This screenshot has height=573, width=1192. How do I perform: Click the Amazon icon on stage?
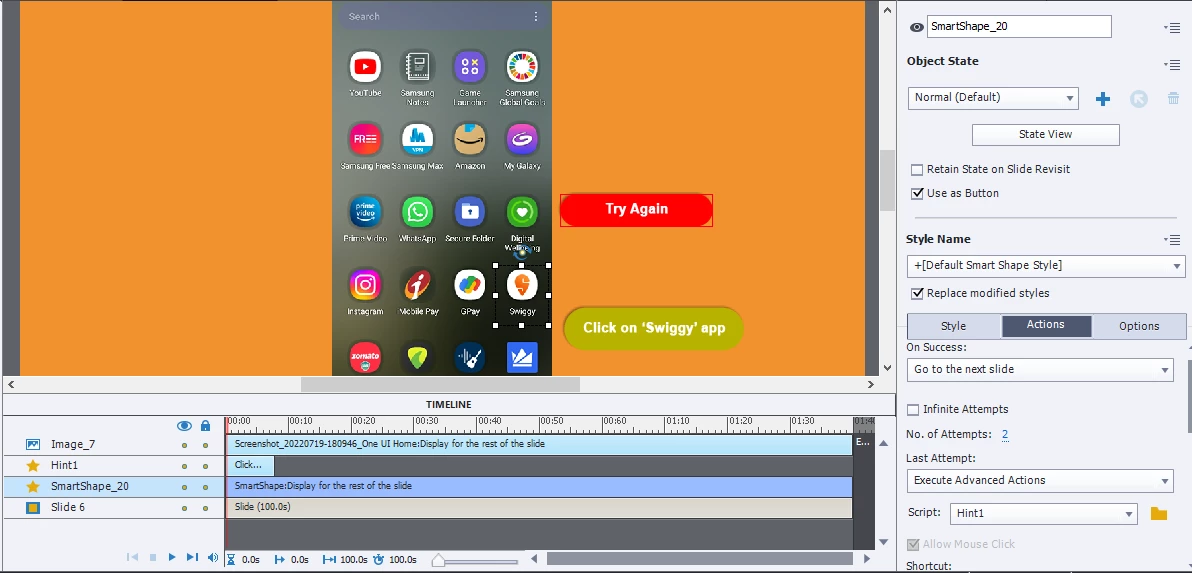tap(470, 140)
